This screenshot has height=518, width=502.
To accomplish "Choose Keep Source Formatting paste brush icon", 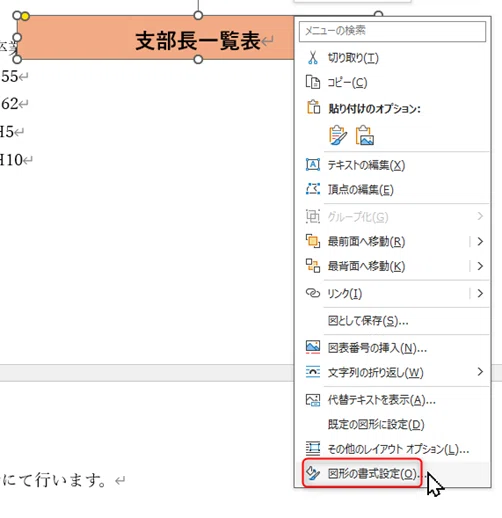I will point(338,135).
